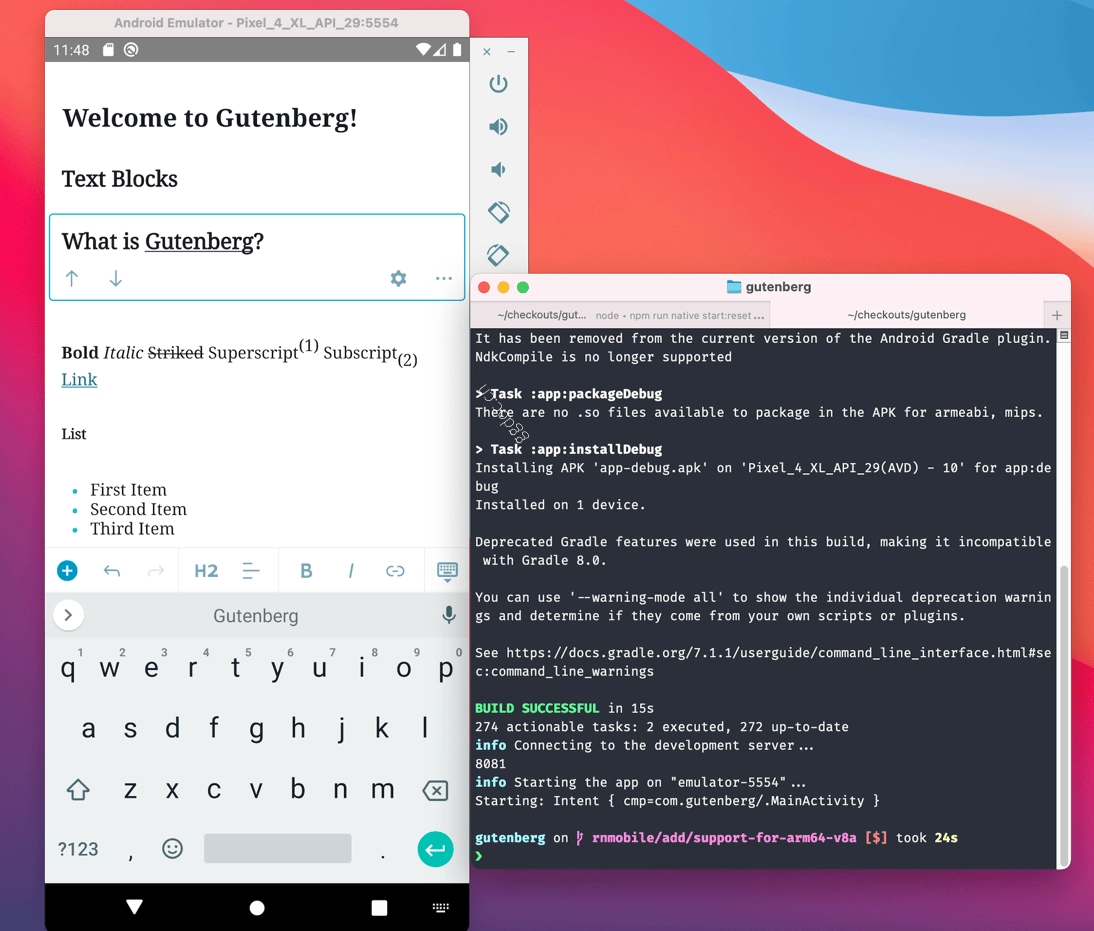Tap the Second Item list entry
This screenshot has width=1094, height=931.
[138, 509]
